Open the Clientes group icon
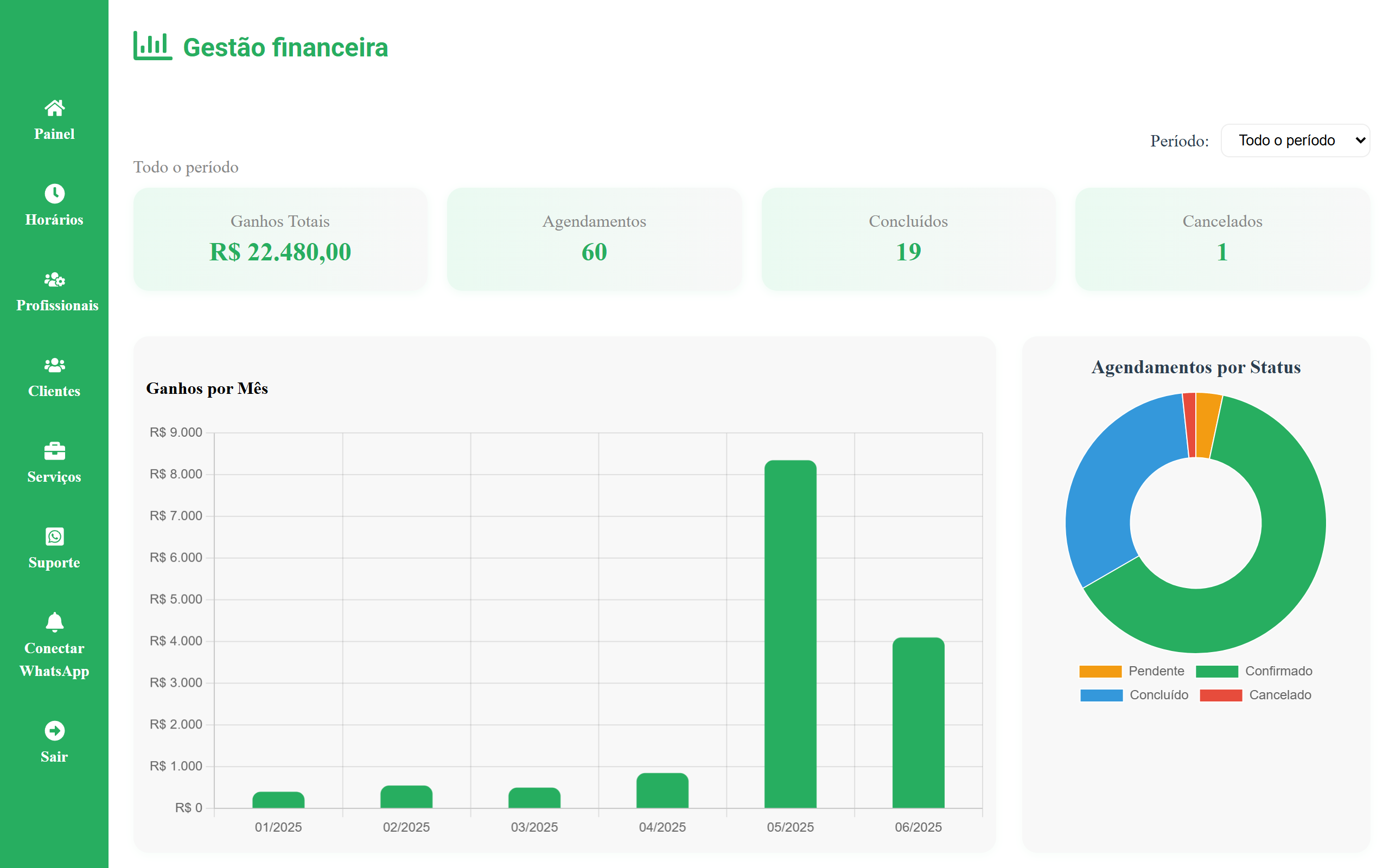This screenshot has height=868, width=1389. point(54,365)
